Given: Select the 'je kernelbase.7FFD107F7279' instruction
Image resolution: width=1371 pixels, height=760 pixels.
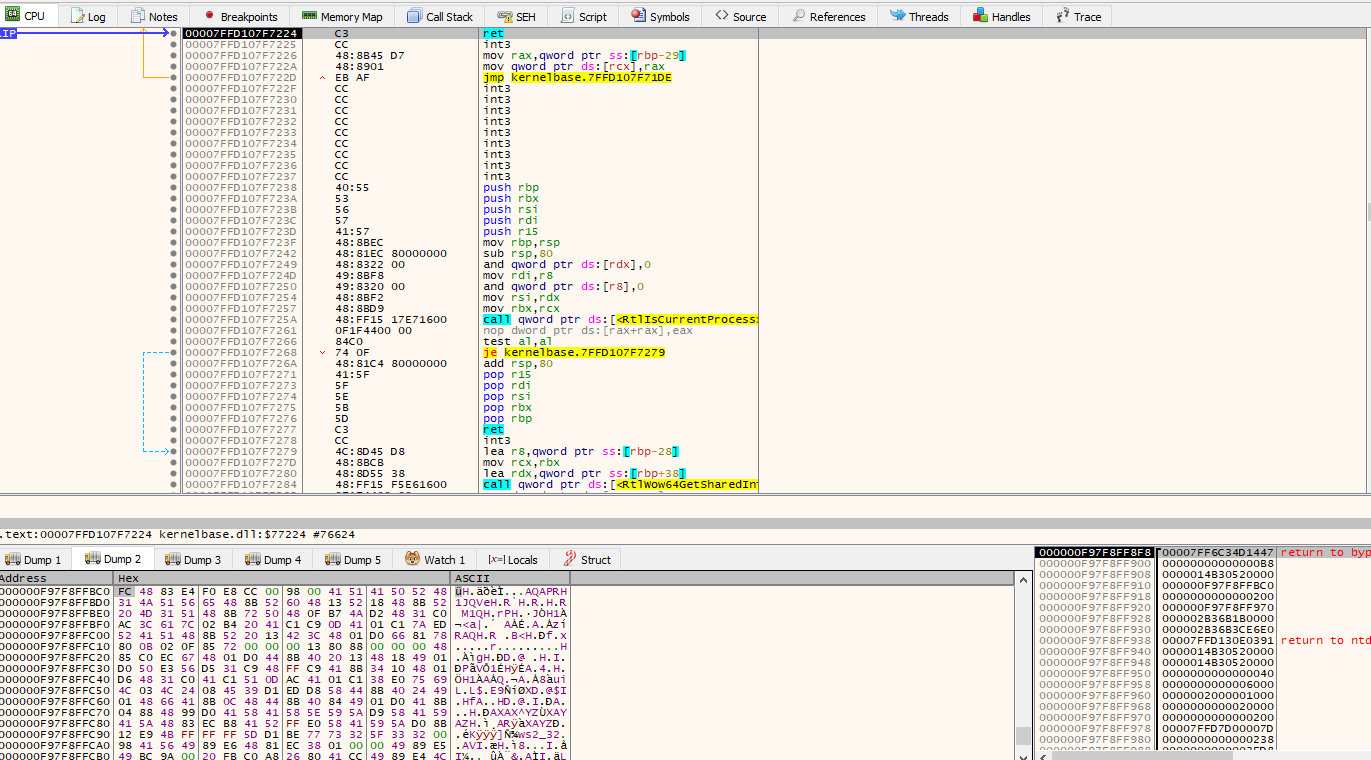Looking at the screenshot, I should (x=574, y=353).
